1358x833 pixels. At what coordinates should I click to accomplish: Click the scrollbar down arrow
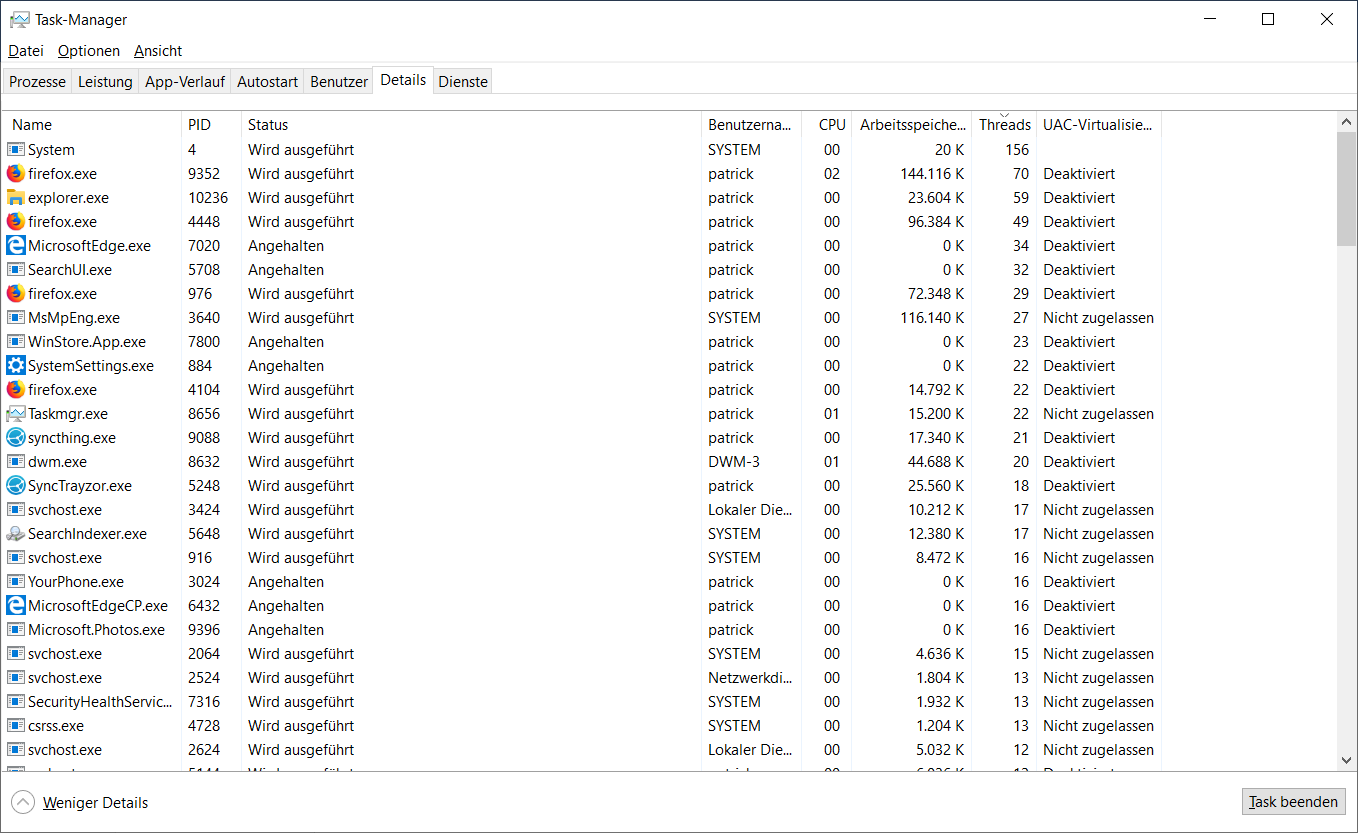1346,760
